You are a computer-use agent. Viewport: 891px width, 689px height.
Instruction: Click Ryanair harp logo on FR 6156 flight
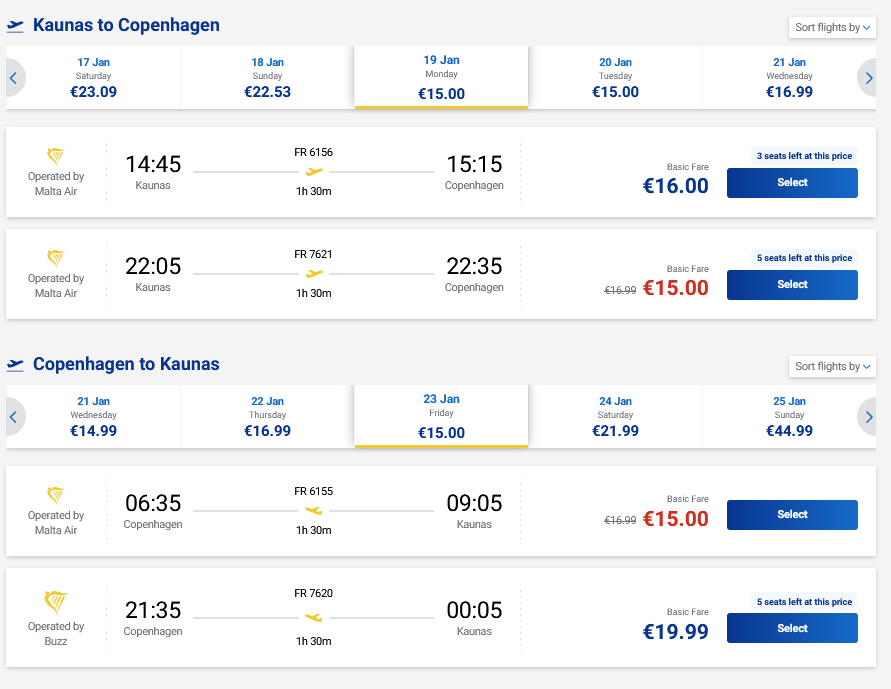coord(56,156)
